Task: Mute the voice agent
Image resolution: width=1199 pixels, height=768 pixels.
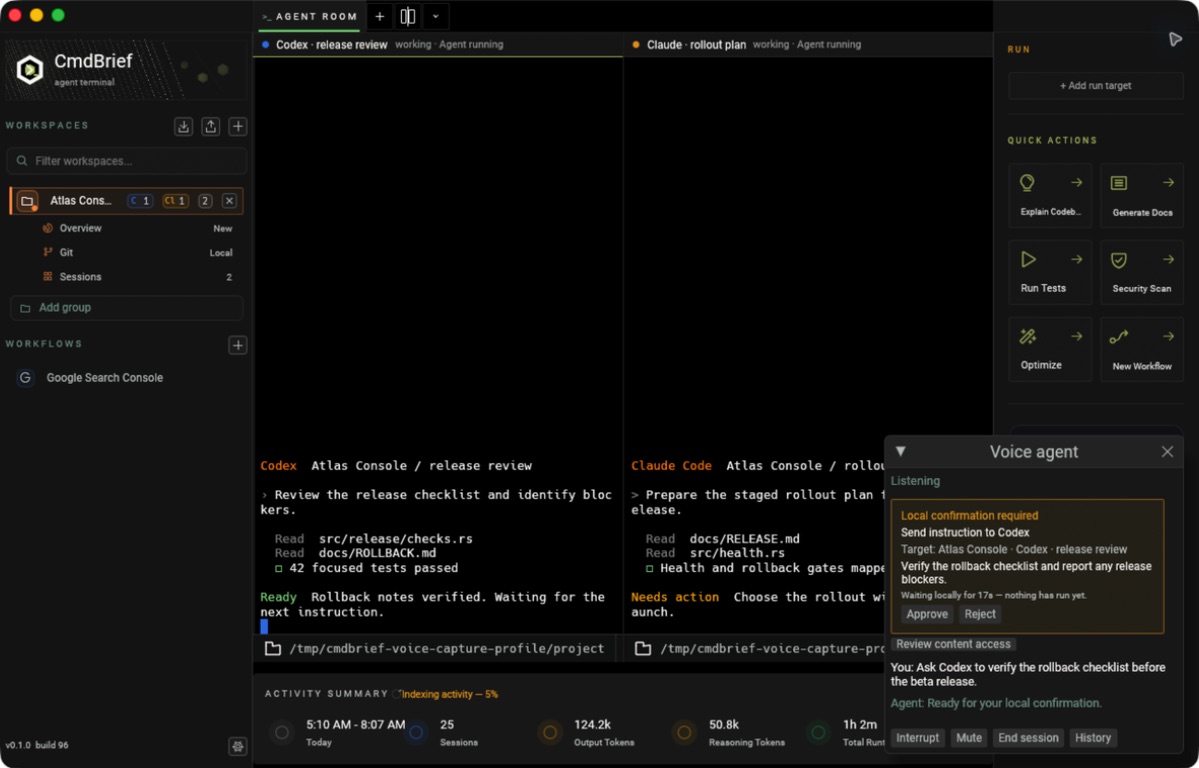Action: 969,738
